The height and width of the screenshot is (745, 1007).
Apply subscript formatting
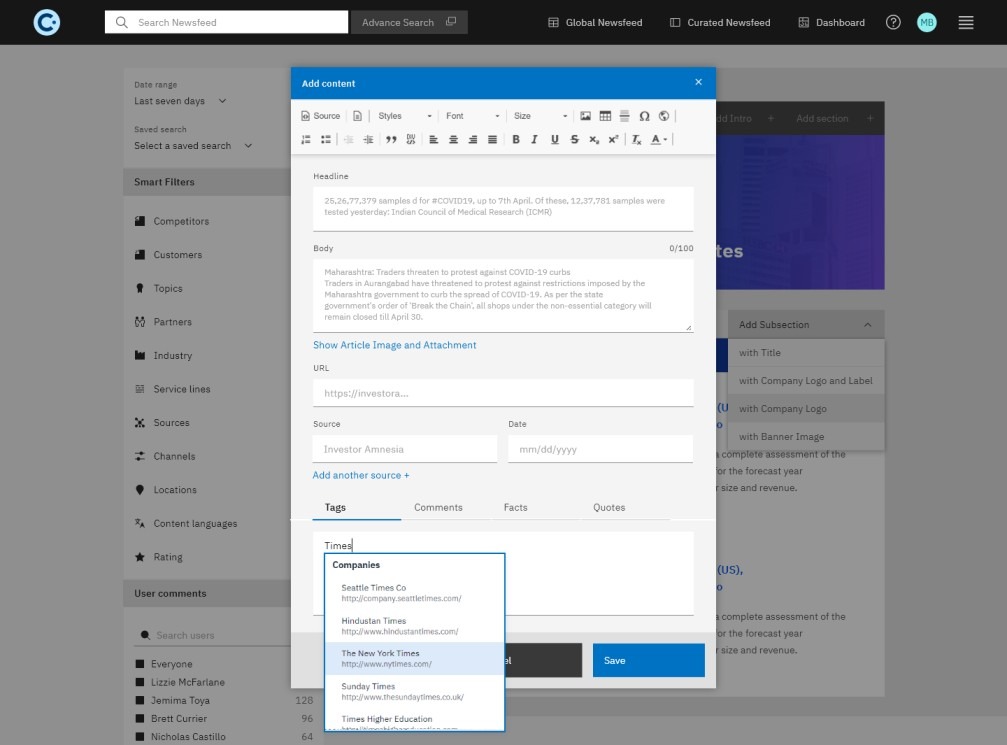[x=594, y=139]
